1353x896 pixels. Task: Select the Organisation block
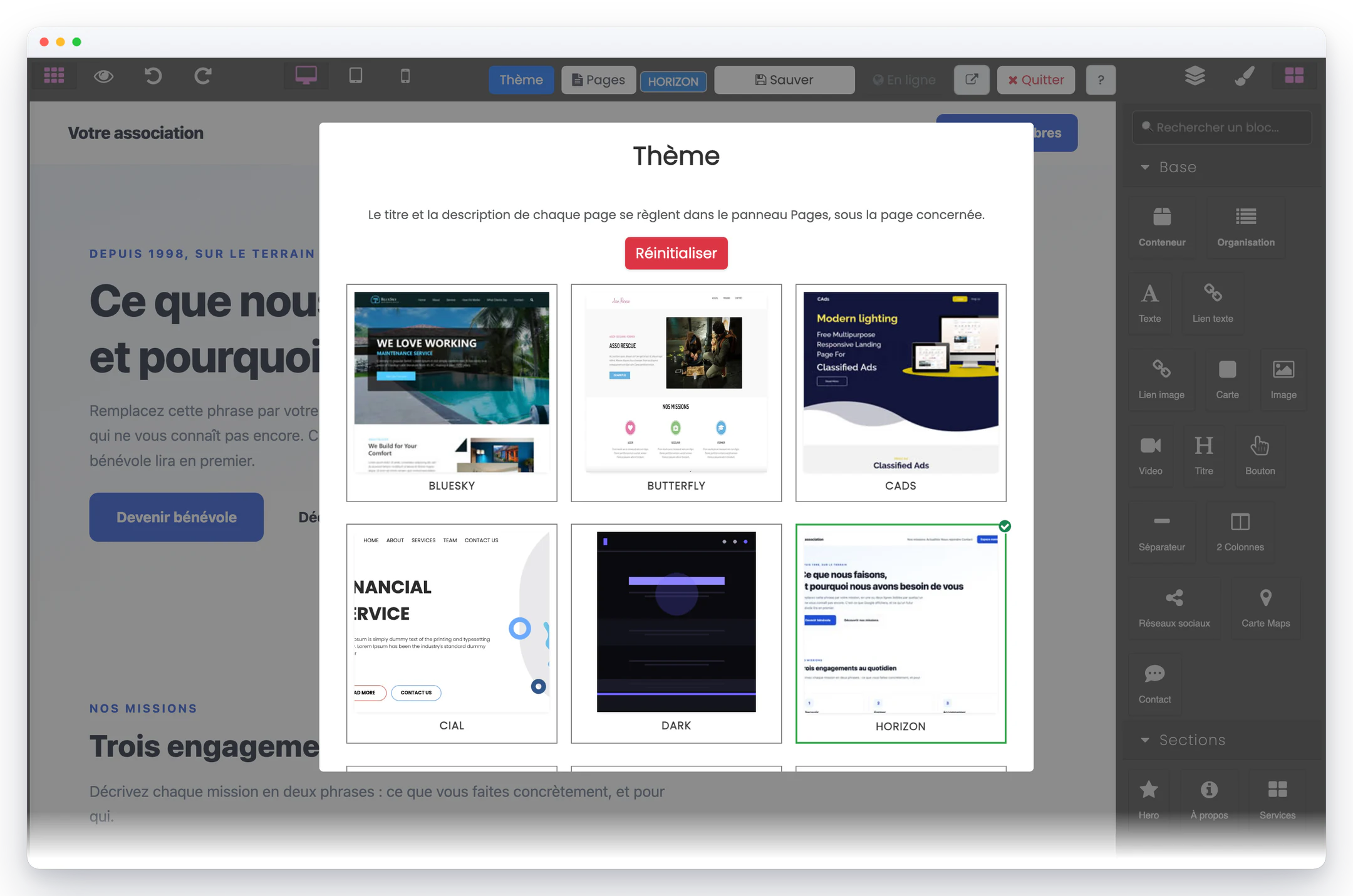(x=1246, y=227)
